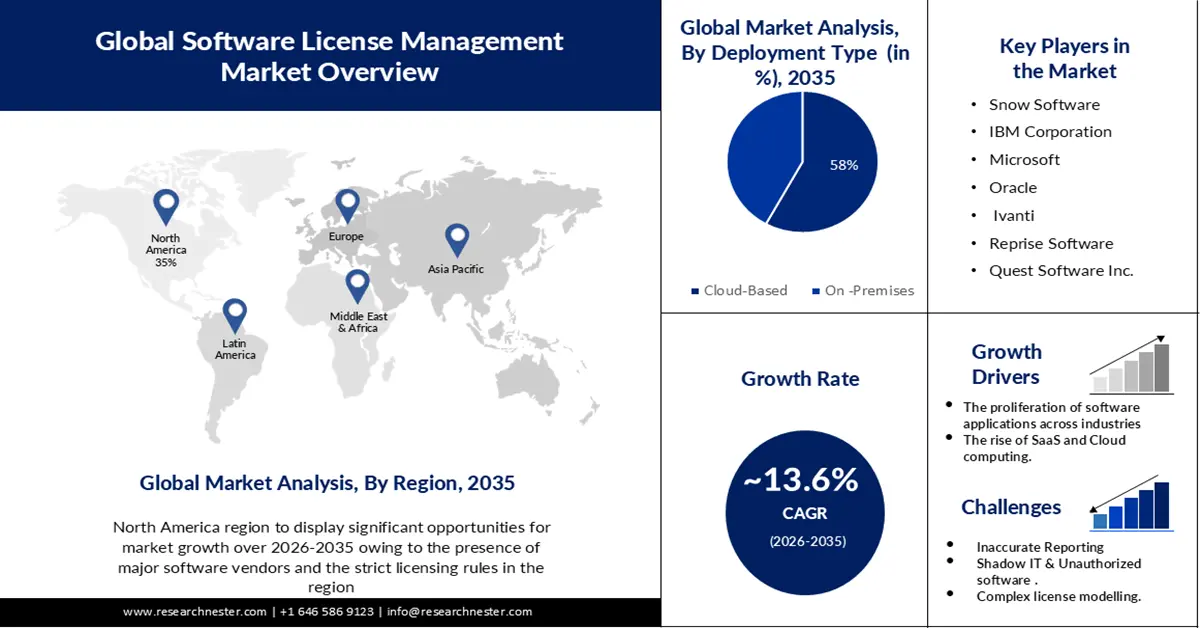Image resolution: width=1200 pixels, height=628 pixels.
Task: Click the Deployment Type chart title
Action: 796,54
